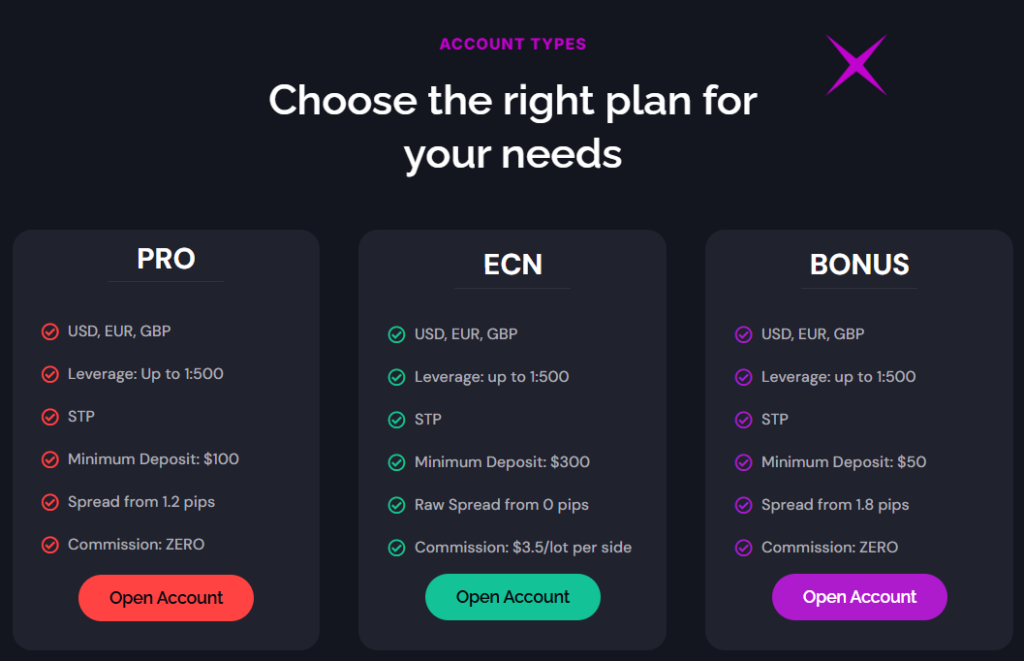Click the purple checkmark beside Minimum Deposit: $50
This screenshot has width=1024, height=661.
click(743, 463)
